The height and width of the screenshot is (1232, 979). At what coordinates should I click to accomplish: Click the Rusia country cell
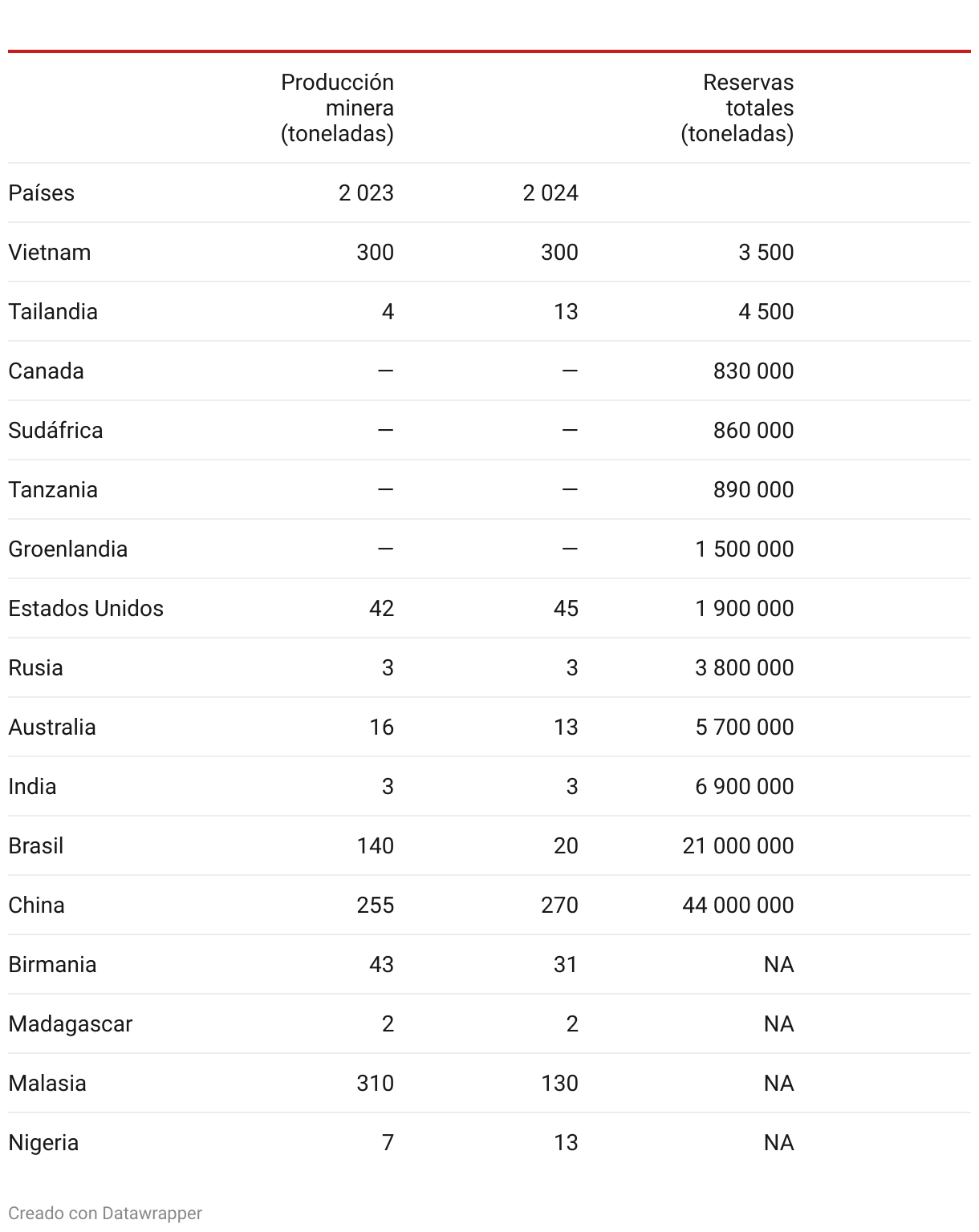[x=35, y=667]
